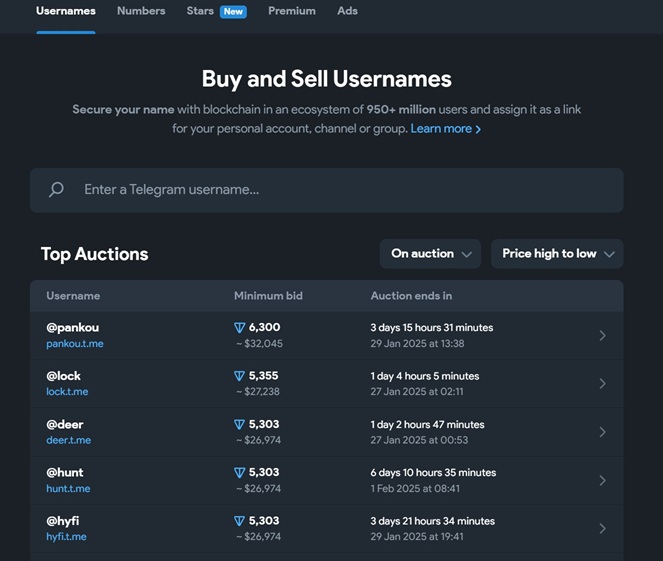Open the pankou.t.me link

tap(74, 344)
